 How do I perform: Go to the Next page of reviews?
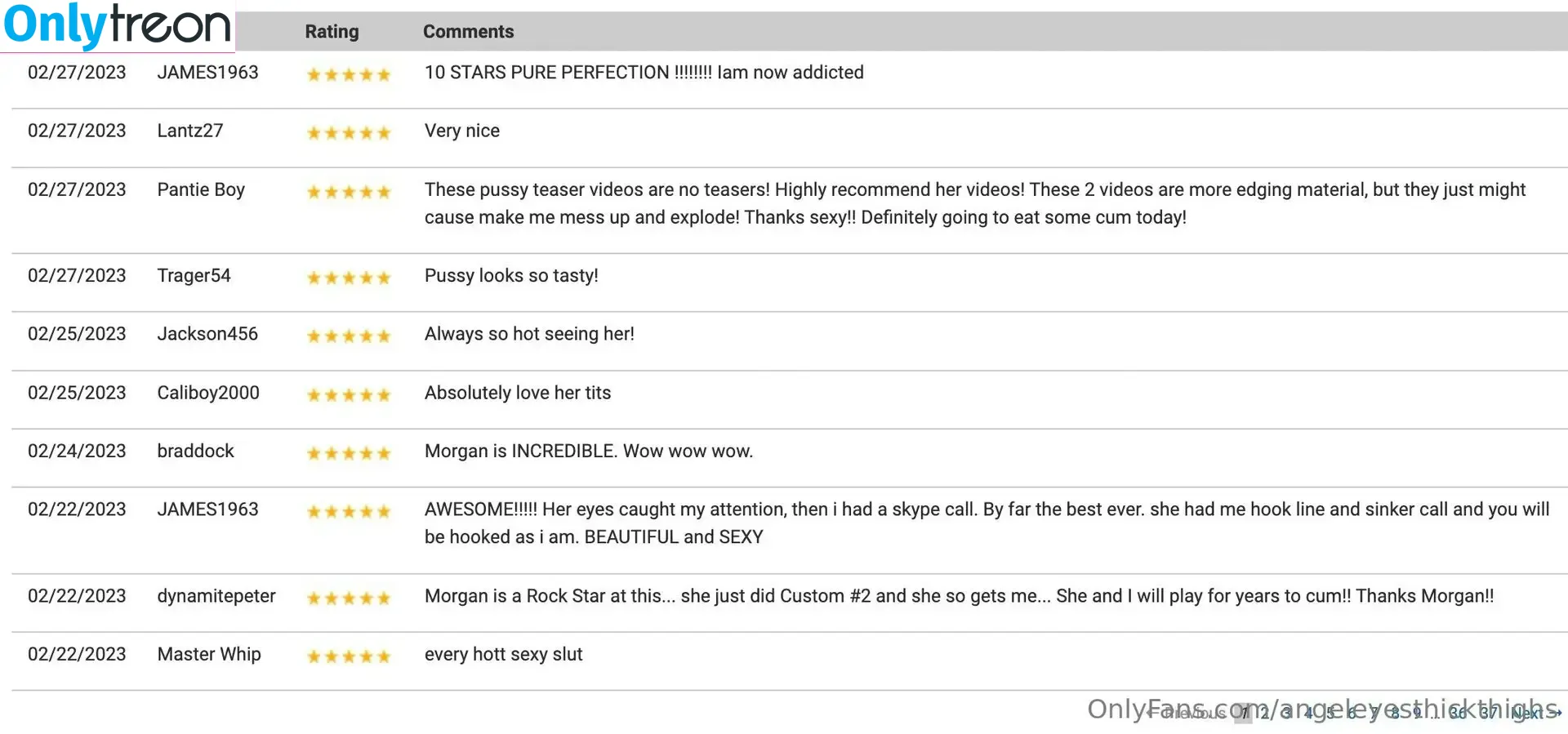pyautogui.click(x=1536, y=713)
